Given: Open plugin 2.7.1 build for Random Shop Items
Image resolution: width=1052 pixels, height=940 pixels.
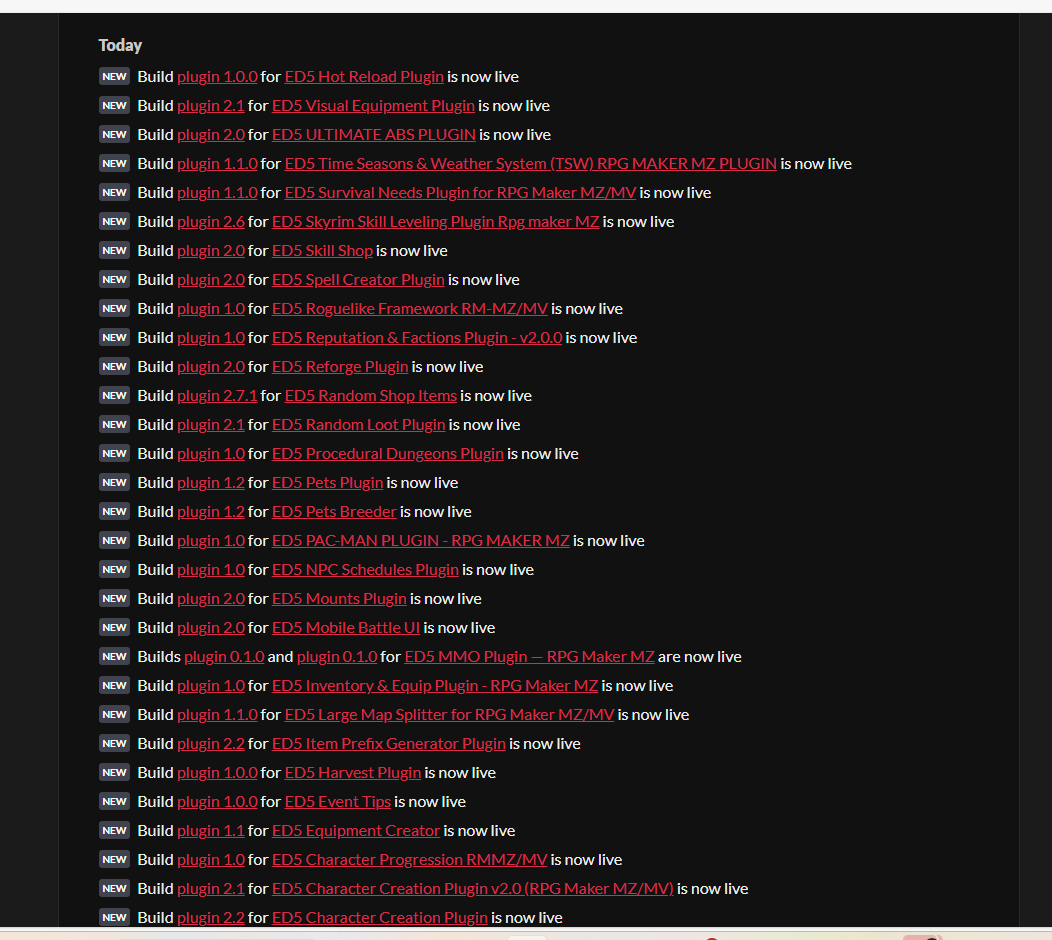Looking at the screenshot, I should click(x=217, y=395).
